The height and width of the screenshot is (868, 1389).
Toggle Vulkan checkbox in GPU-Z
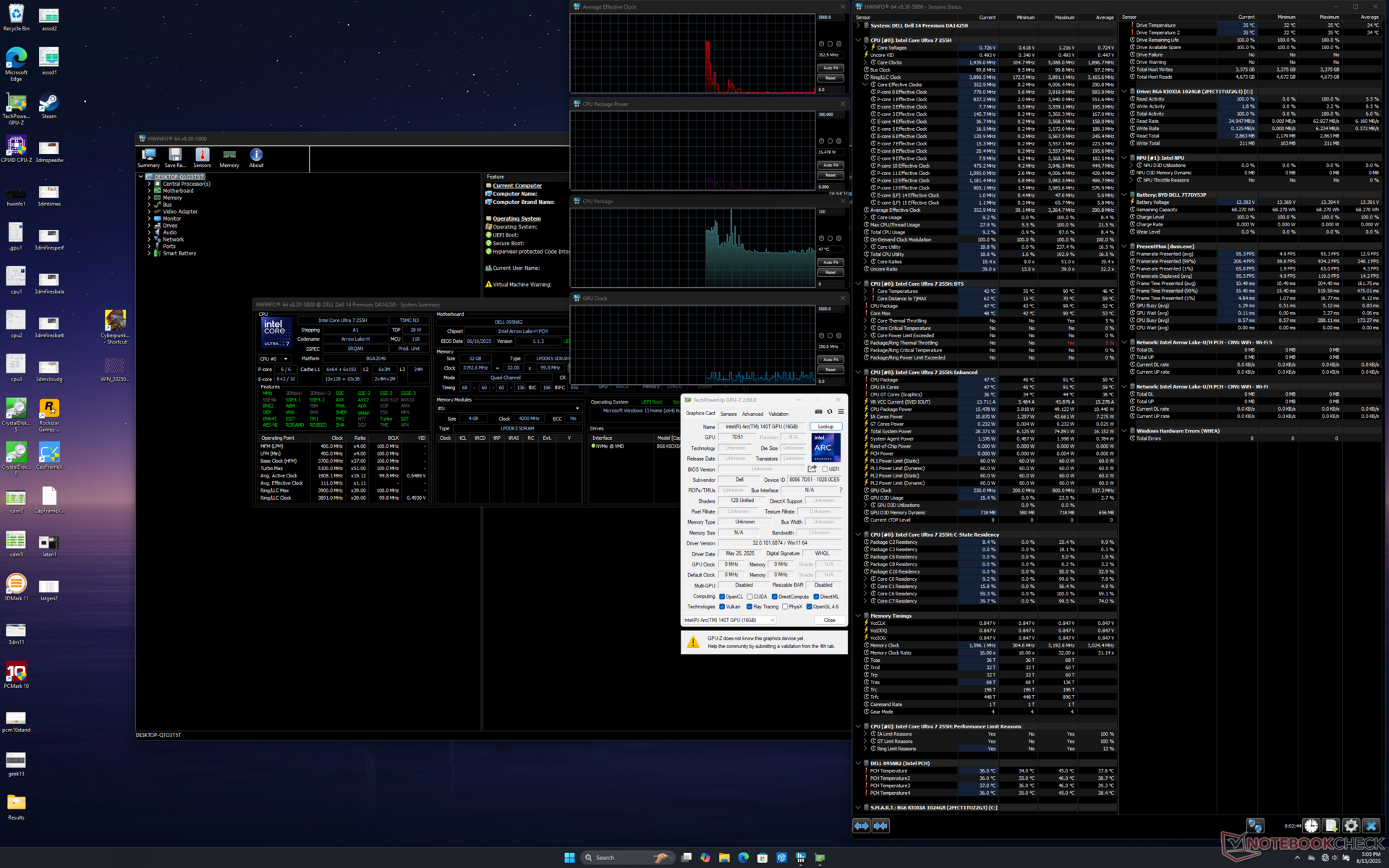722,607
